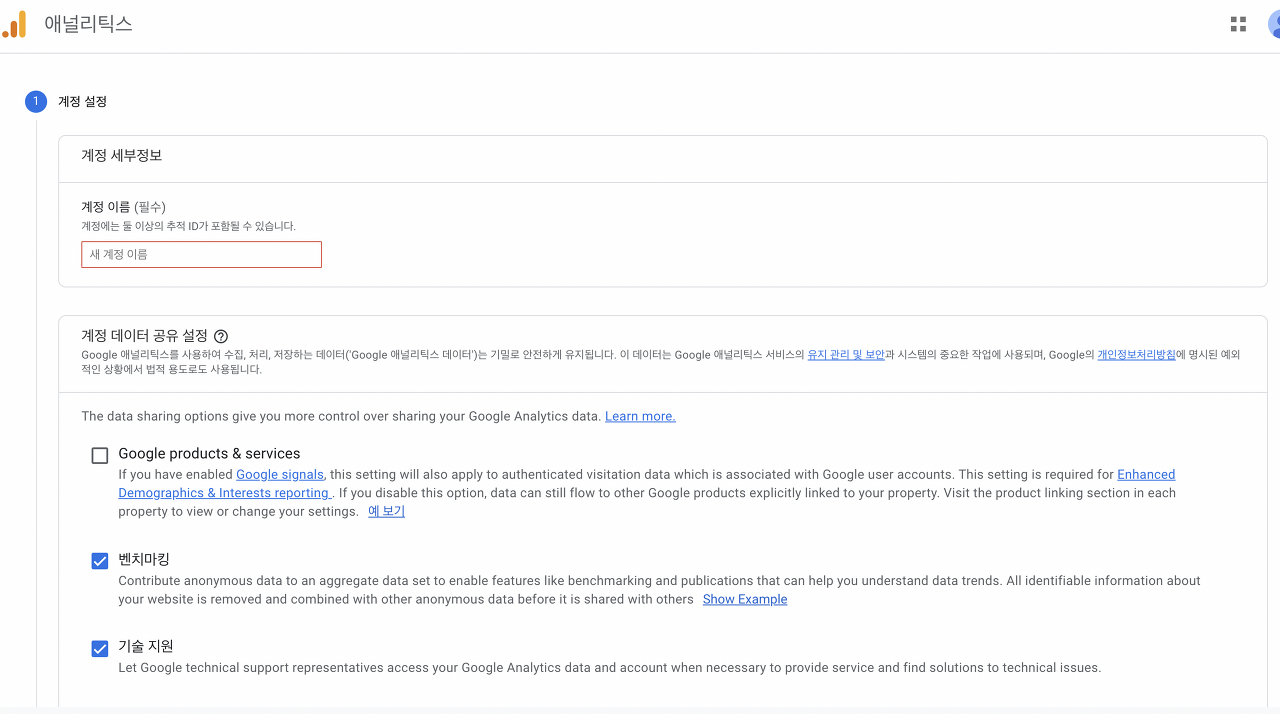Click the 예 보기 link
This screenshot has height=714, width=1280.
(386, 511)
